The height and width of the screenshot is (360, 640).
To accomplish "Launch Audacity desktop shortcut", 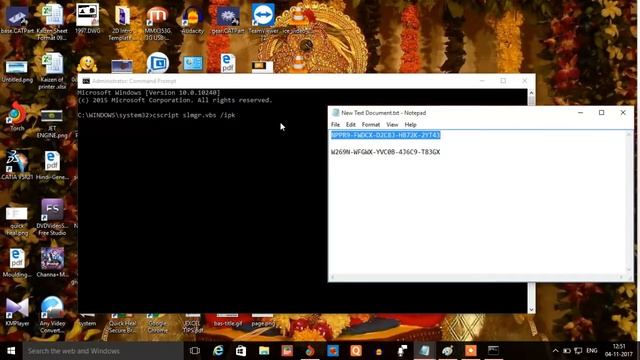I will pyautogui.click(x=192, y=20).
